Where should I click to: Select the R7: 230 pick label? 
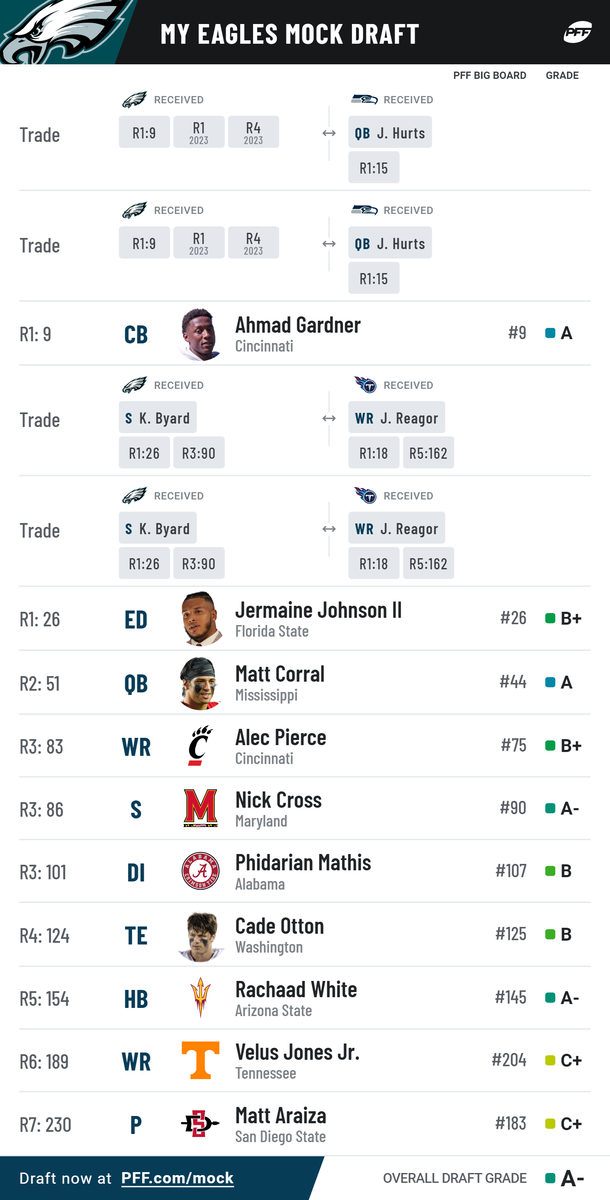pos(46,1124)
